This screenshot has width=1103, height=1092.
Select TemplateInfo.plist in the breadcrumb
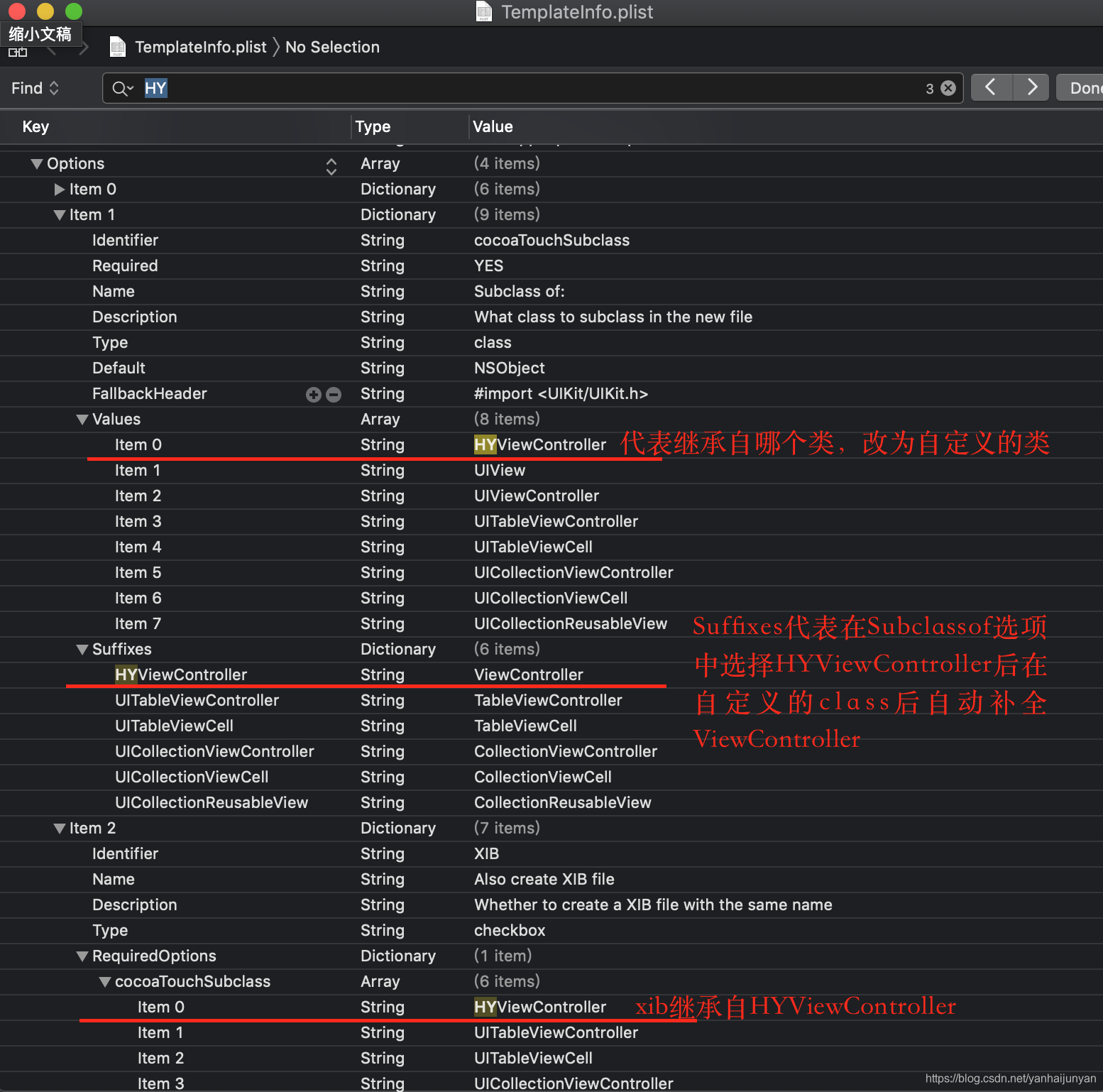coord(201,47)
